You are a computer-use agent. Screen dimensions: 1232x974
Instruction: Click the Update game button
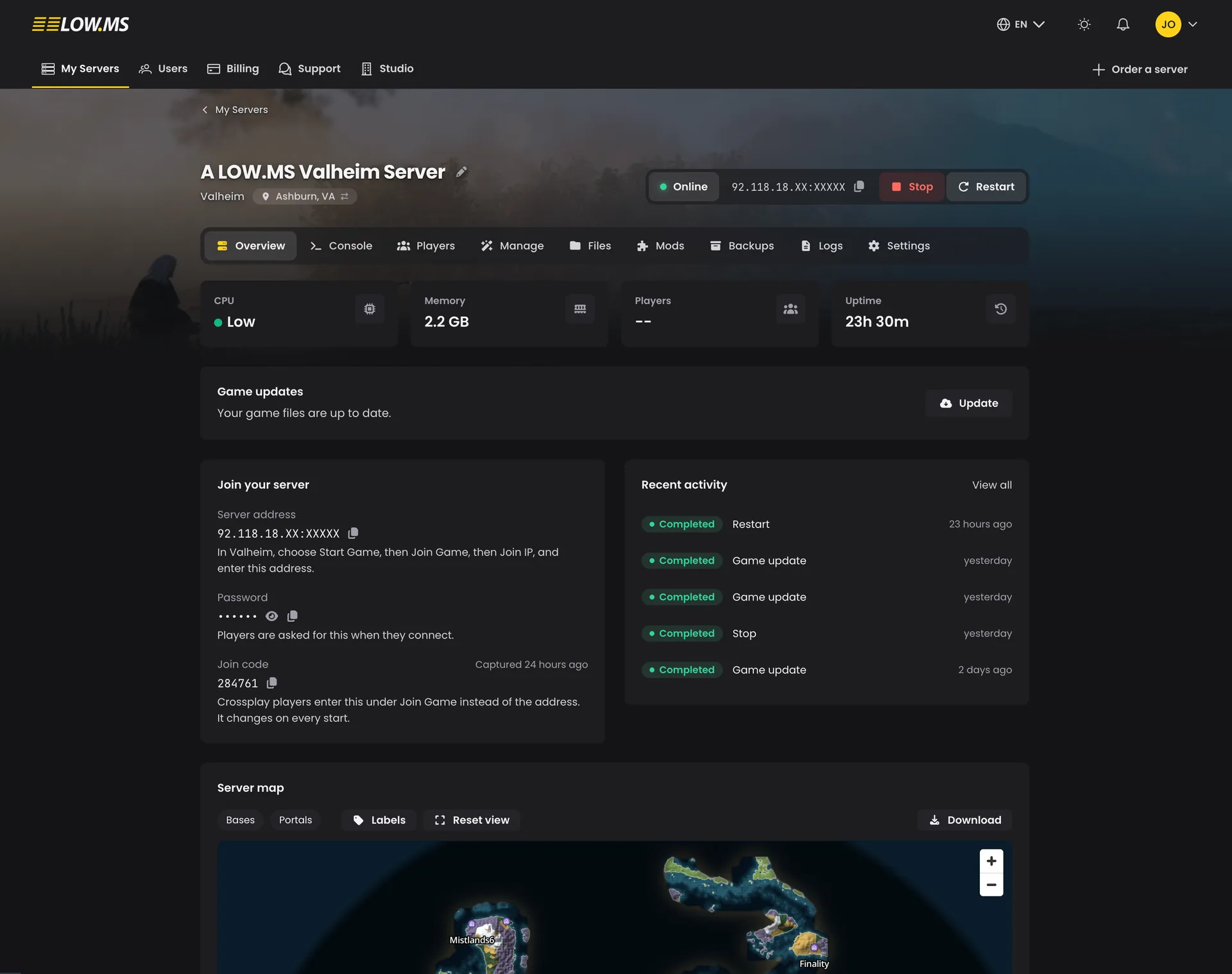click(x=968, y=403)
